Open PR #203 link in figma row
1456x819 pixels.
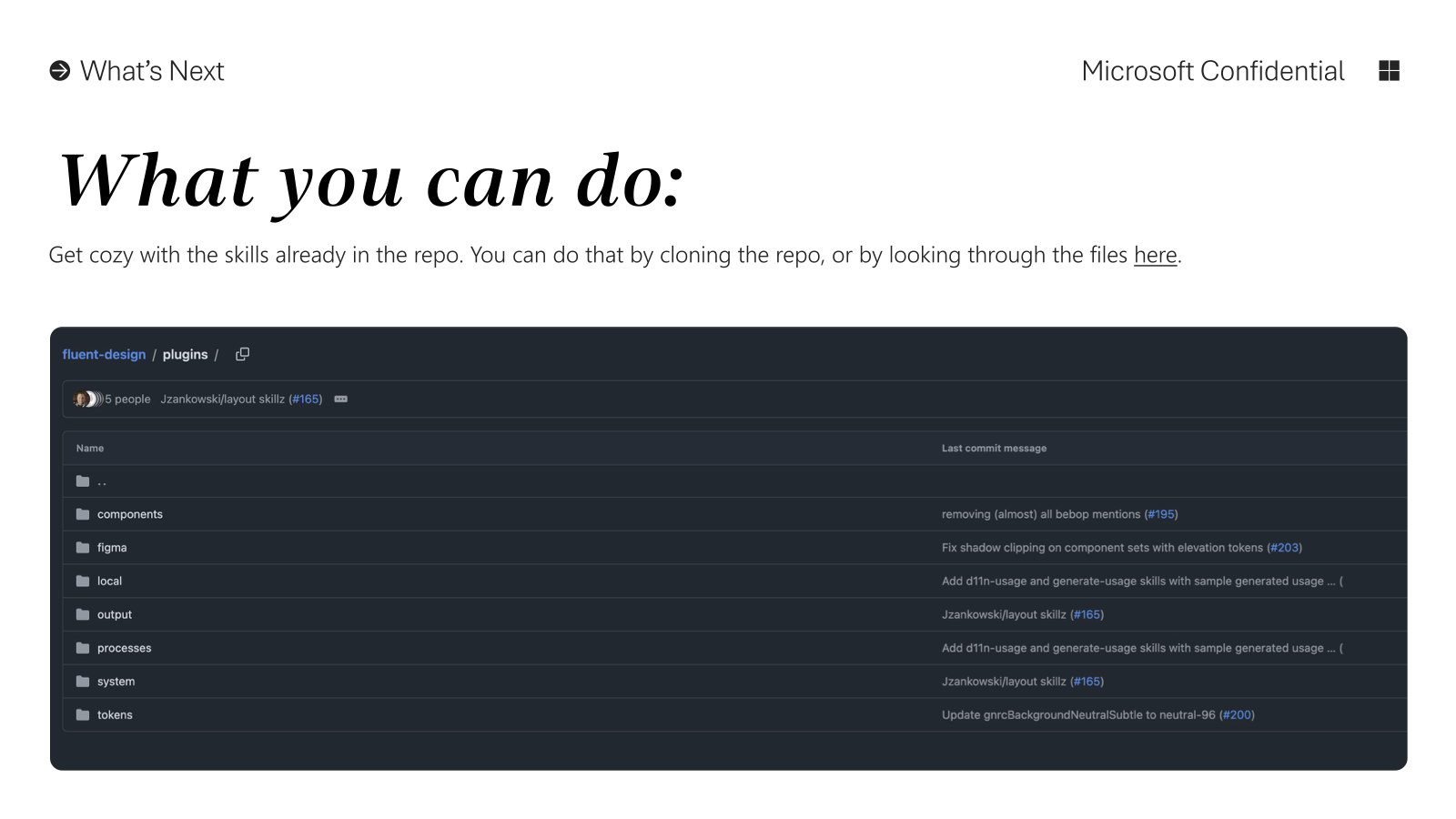pyautogui.click(x=1285, y=548)
